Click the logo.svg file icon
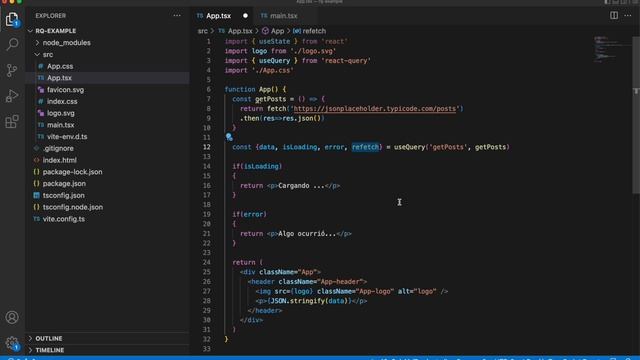The image size is (640, 360). tap(40, 113)
